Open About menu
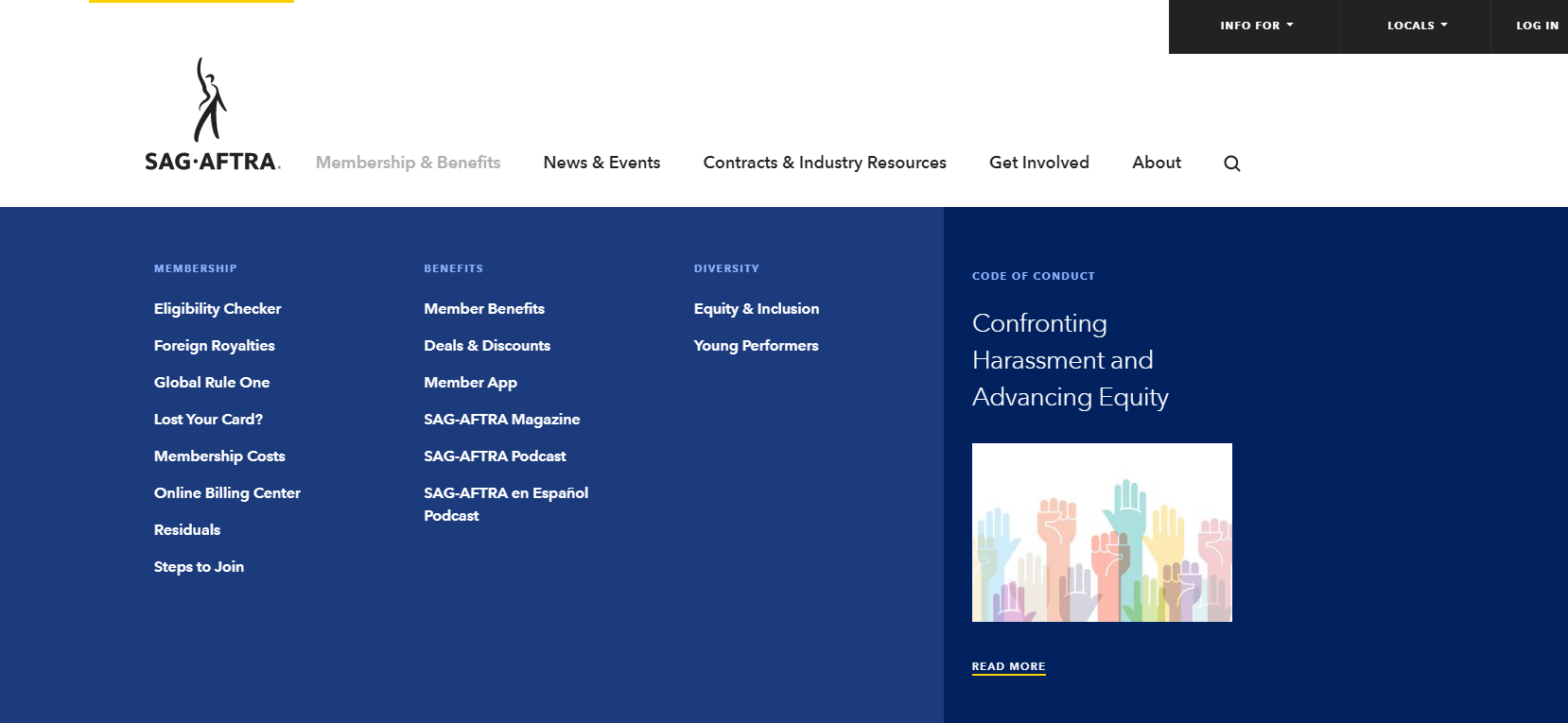Viewport: 1568px width, 723px height. coord(1157,163)
